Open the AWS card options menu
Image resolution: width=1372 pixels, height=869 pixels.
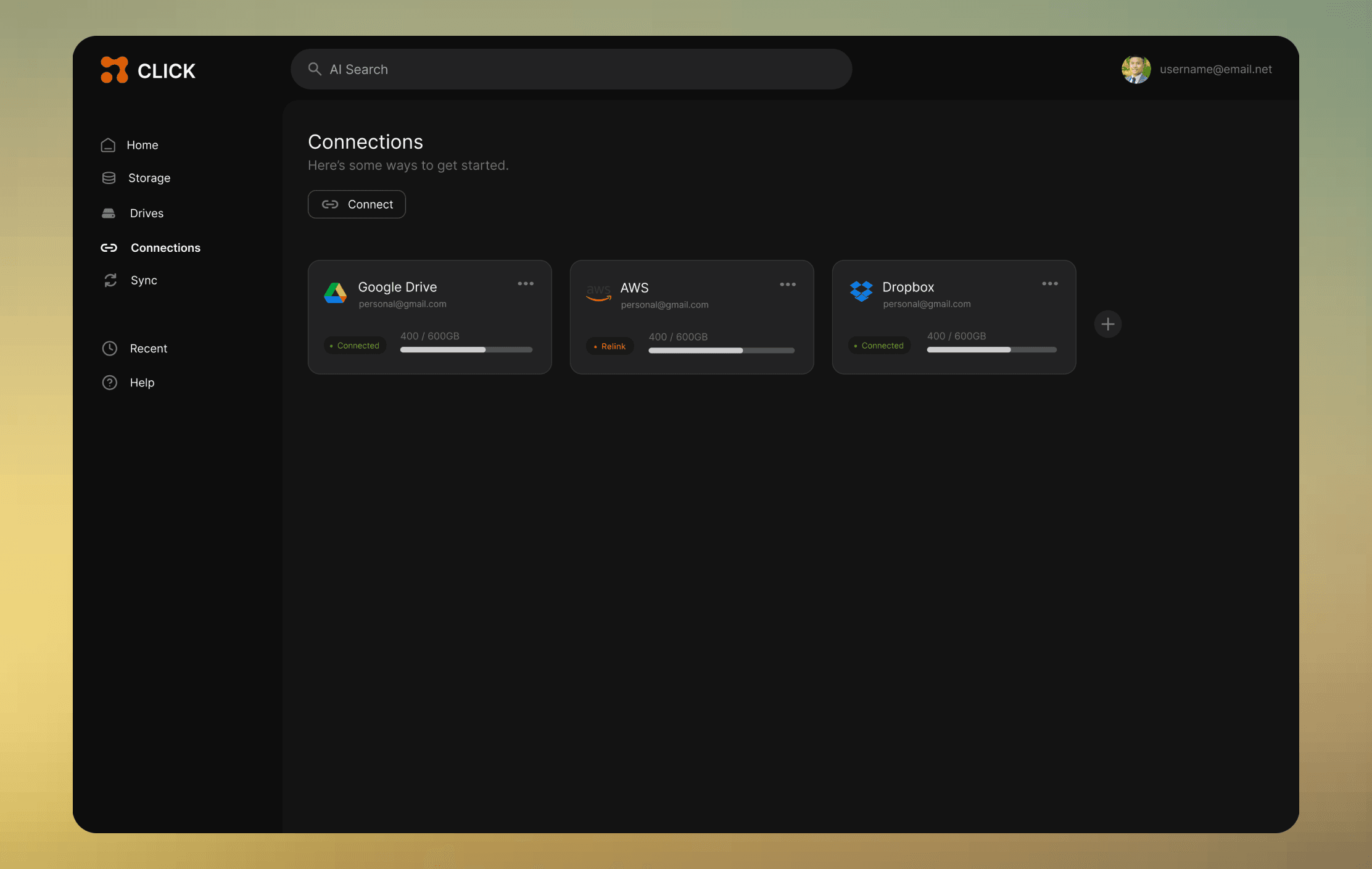point(788,285)
